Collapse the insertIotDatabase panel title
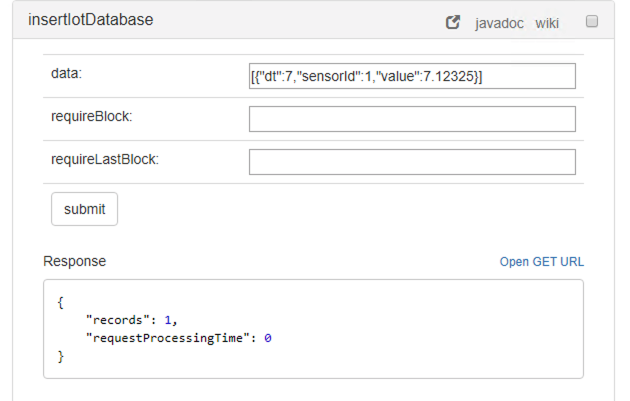The height and width of the screenshot is (401, 630). tap(91, 20)
